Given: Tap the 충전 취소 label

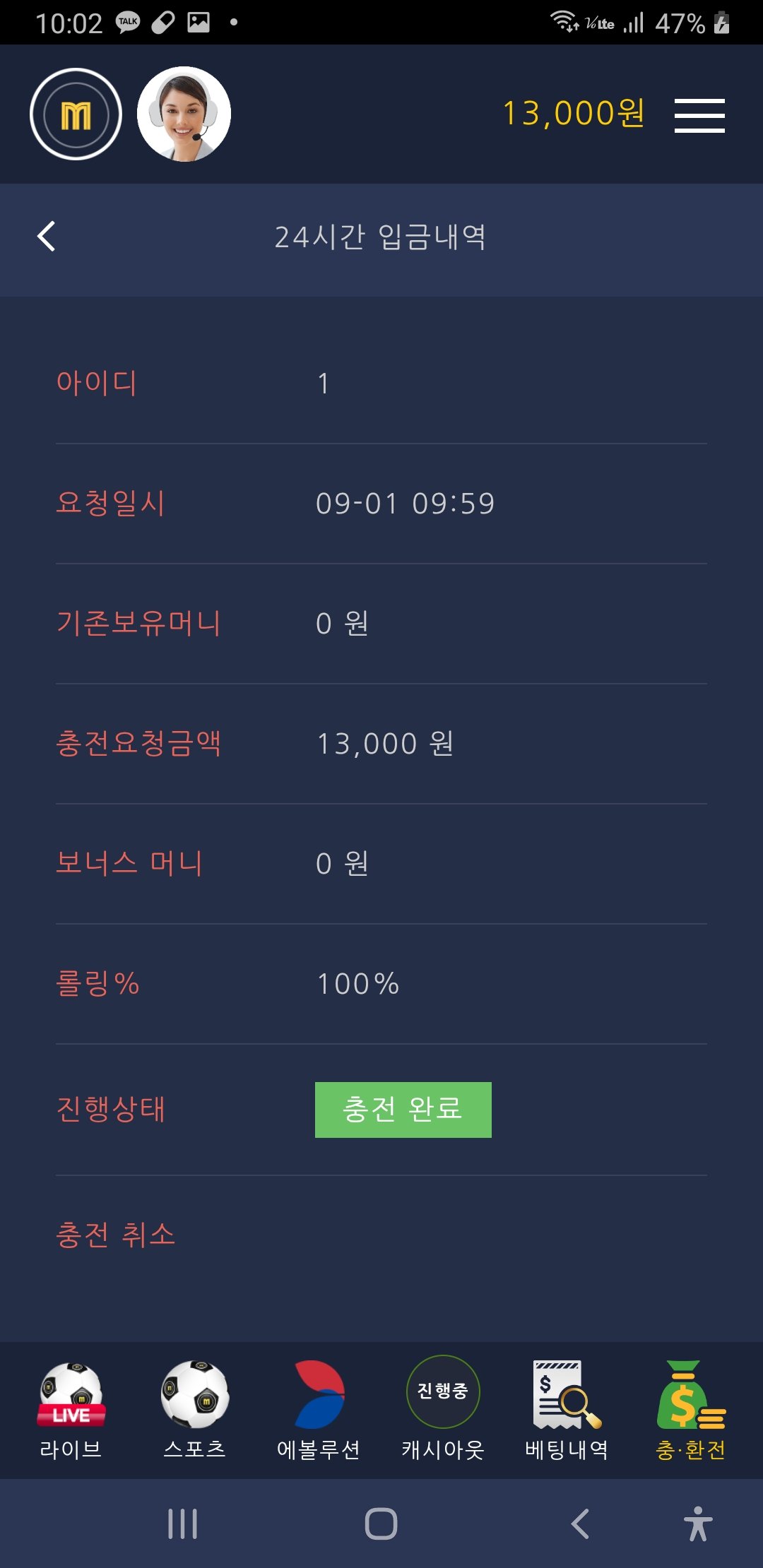Looking at the screenshot, I should click(115, 1235).
